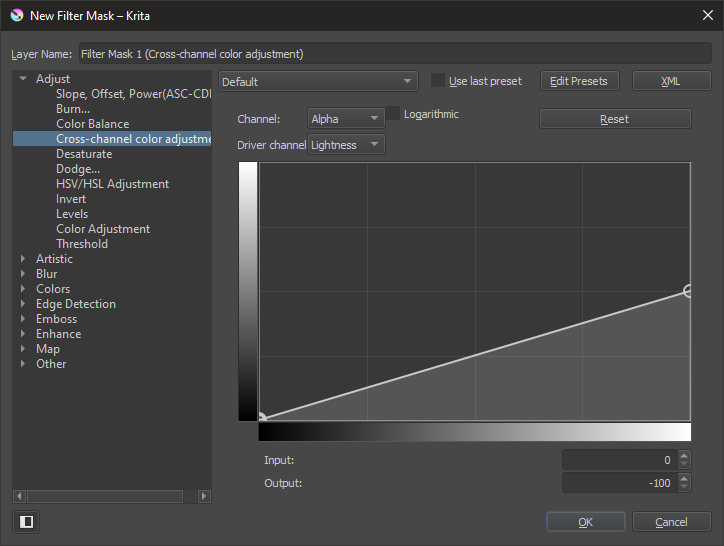Collapse the Adjust filter category
The width and height of the screenshot is (724, 546).
point(23,79)
